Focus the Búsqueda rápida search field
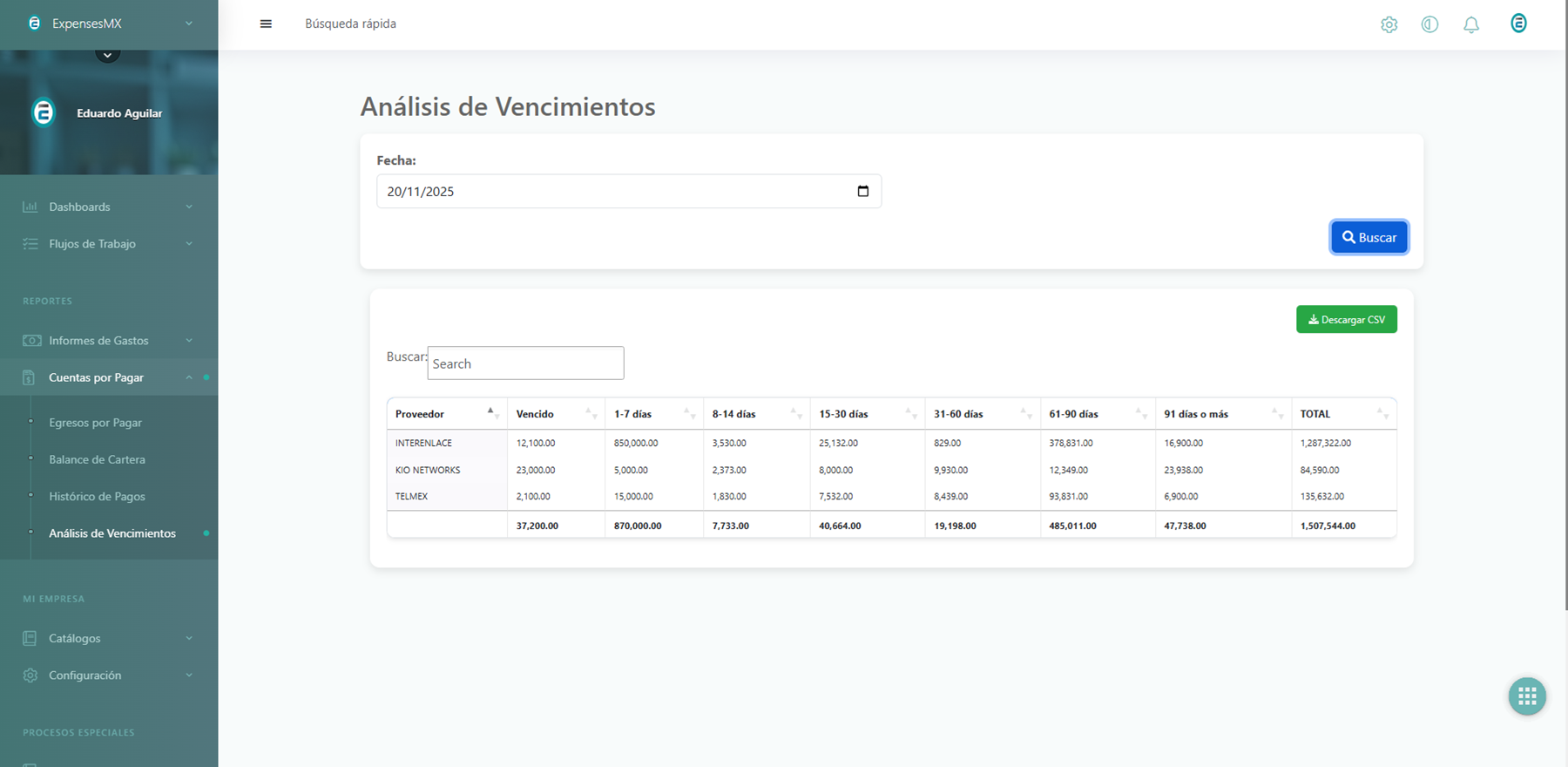 350,24
